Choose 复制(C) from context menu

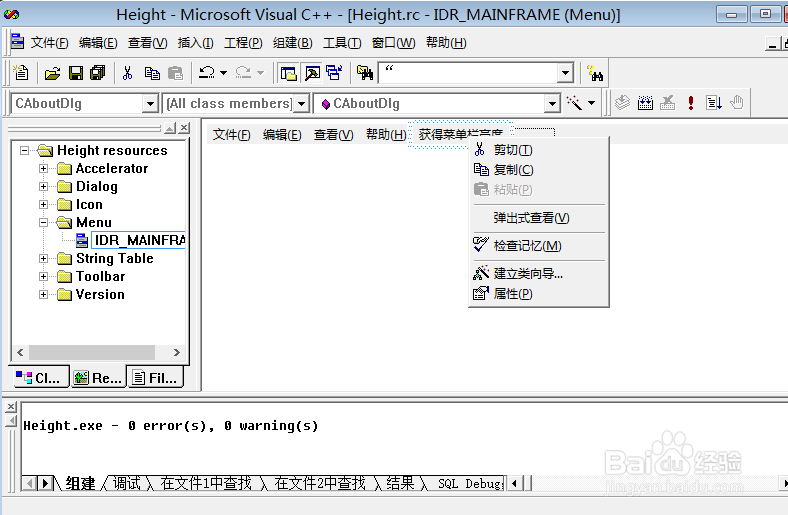pos(539,170)
